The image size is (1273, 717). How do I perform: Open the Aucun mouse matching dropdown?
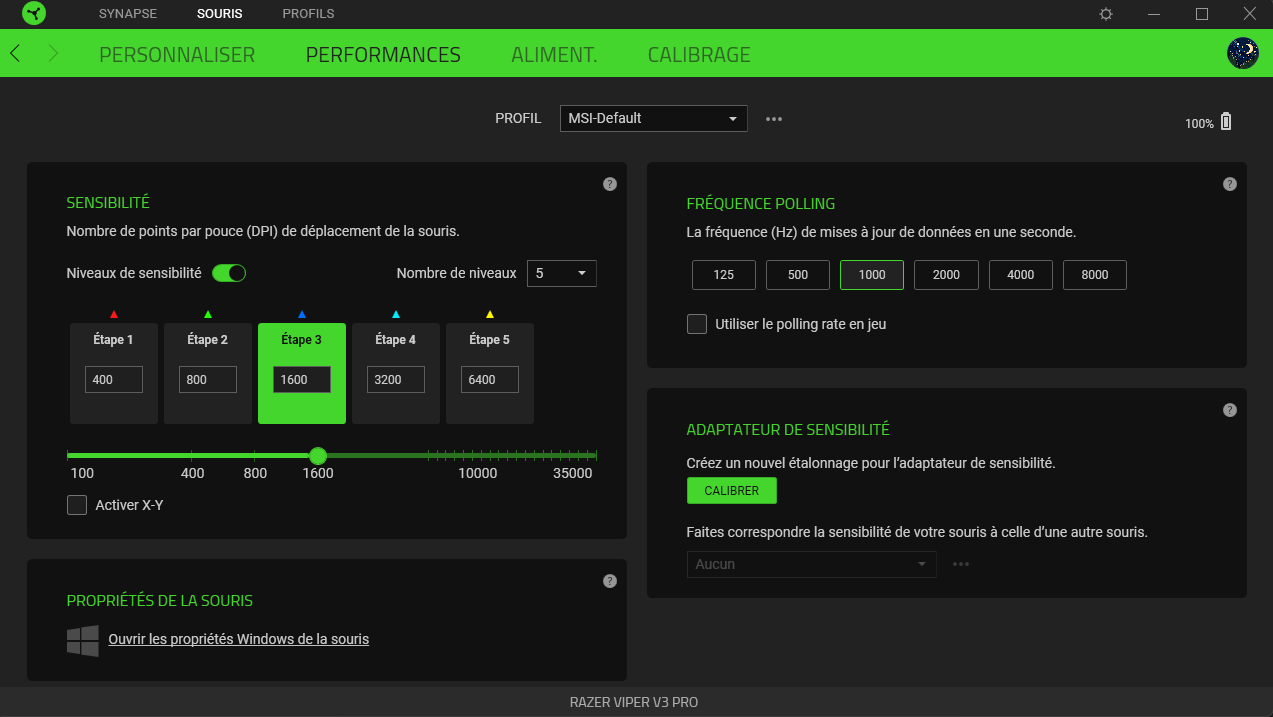(x=812, y=564)
